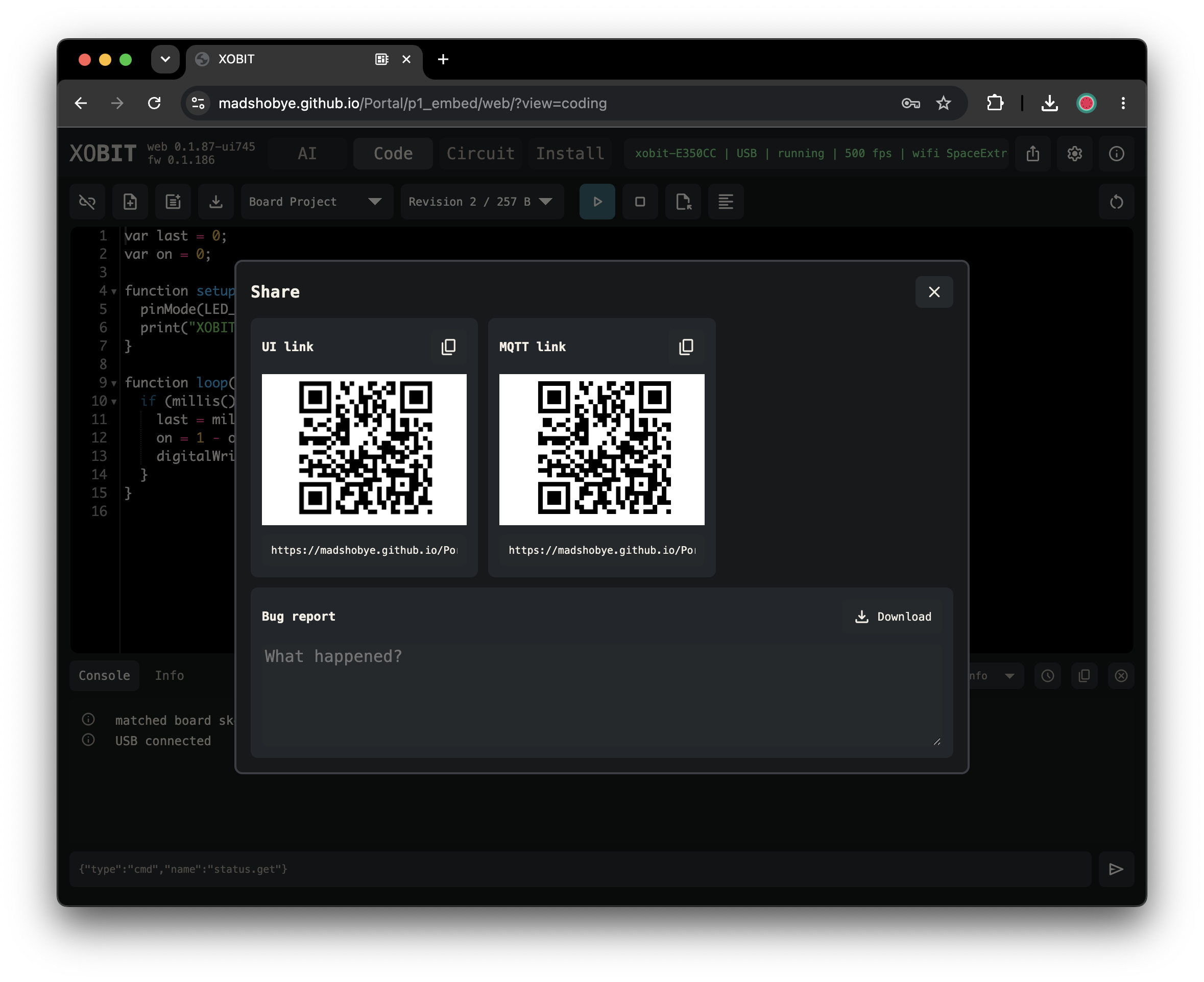Open the tab search dropdown chevron
Viewport: 1204px width, 982px height.
165,59
